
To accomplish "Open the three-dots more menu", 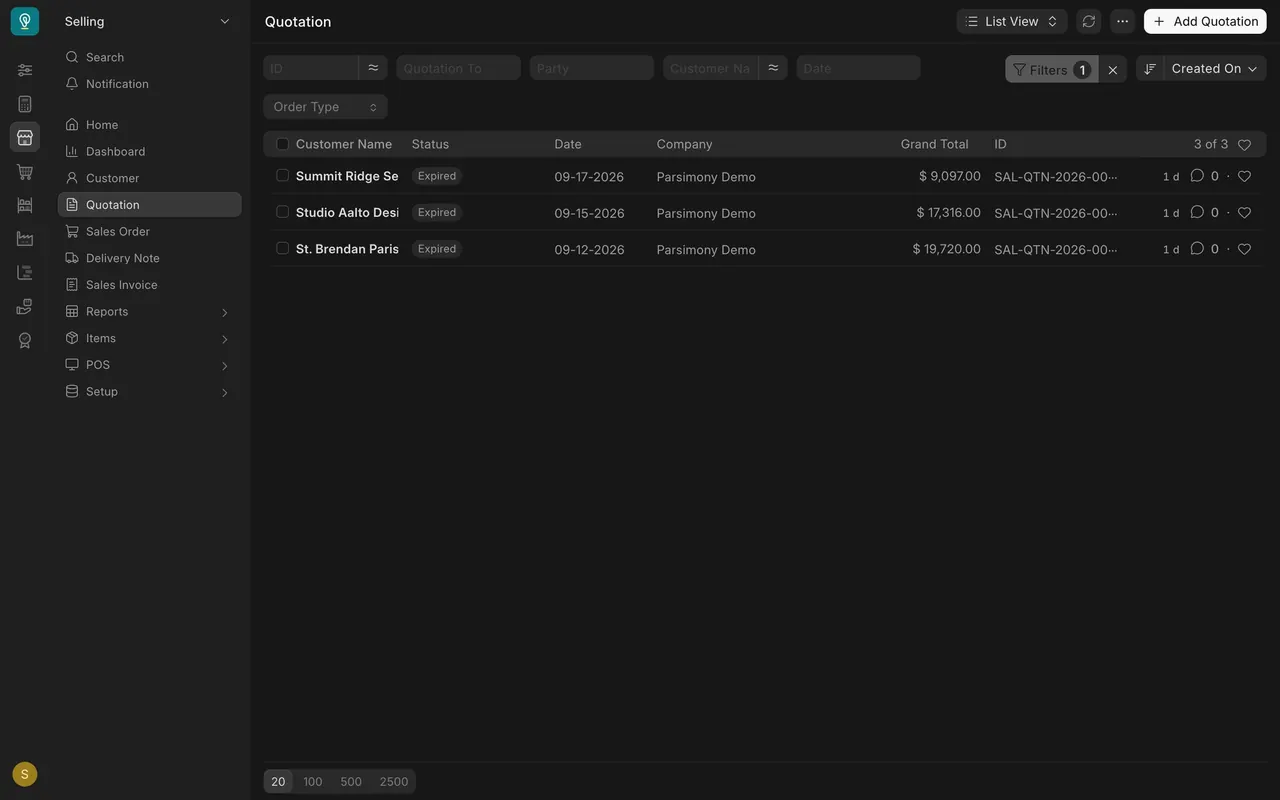I will pos(1122,21).
